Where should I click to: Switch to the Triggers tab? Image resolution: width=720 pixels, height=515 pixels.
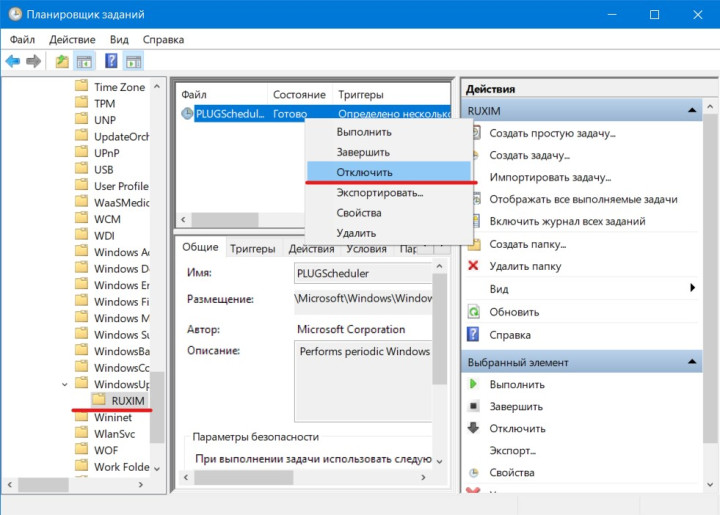point(253,249)
